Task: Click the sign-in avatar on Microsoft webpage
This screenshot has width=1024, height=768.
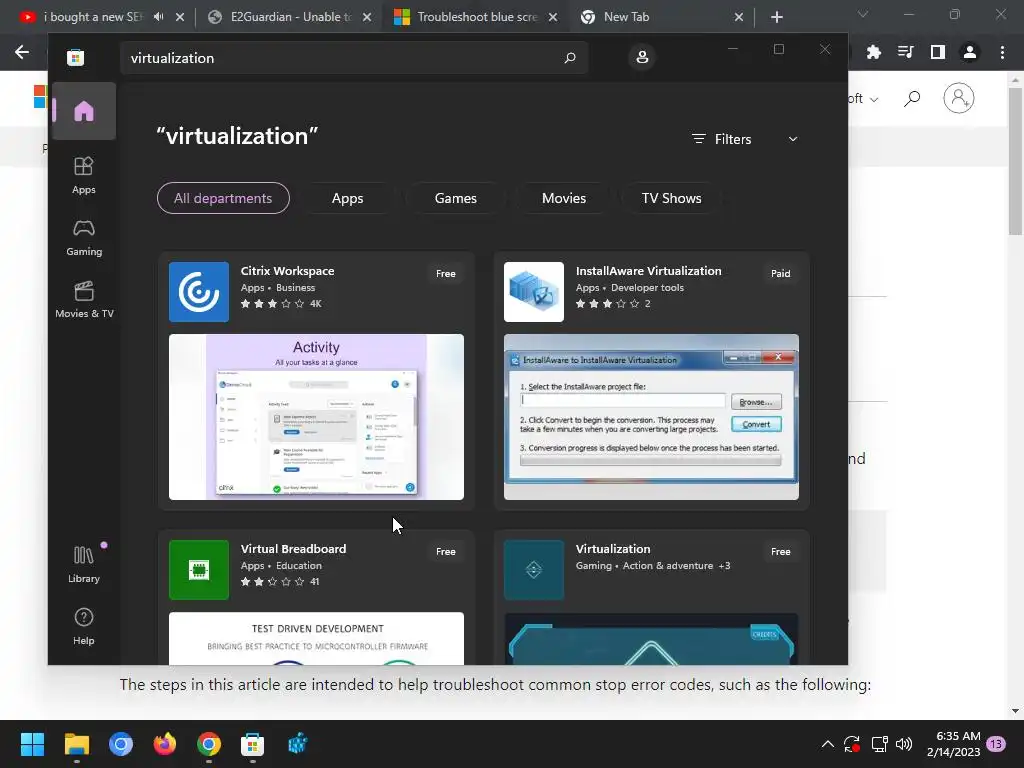Action: pyautogui.click(x=958, y=99)
